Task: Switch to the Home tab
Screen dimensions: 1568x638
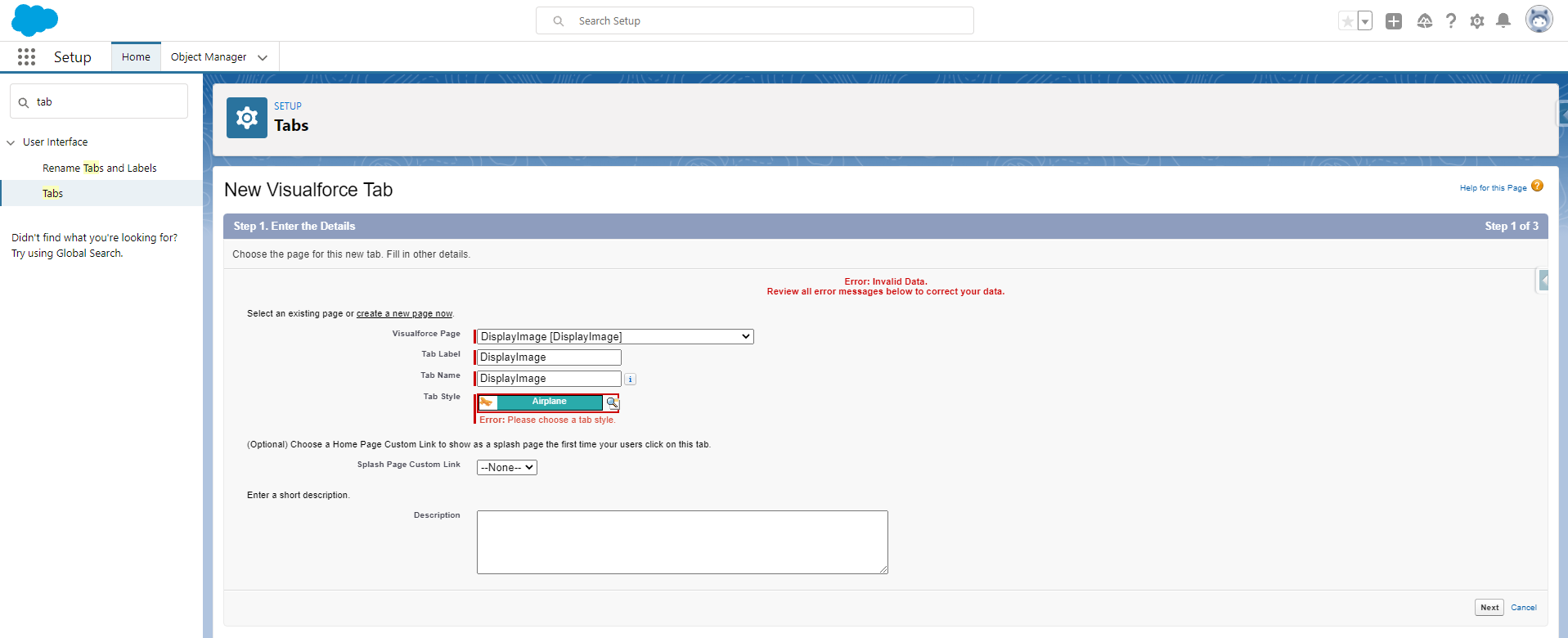Action: click(x=136, y=57)
